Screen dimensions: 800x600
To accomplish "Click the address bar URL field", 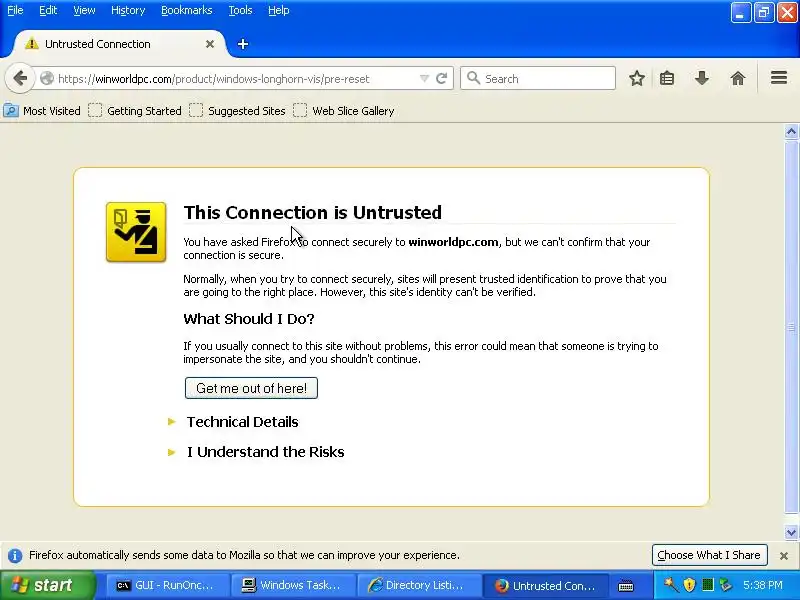I will pyautogui.click(x=237, y=79).
